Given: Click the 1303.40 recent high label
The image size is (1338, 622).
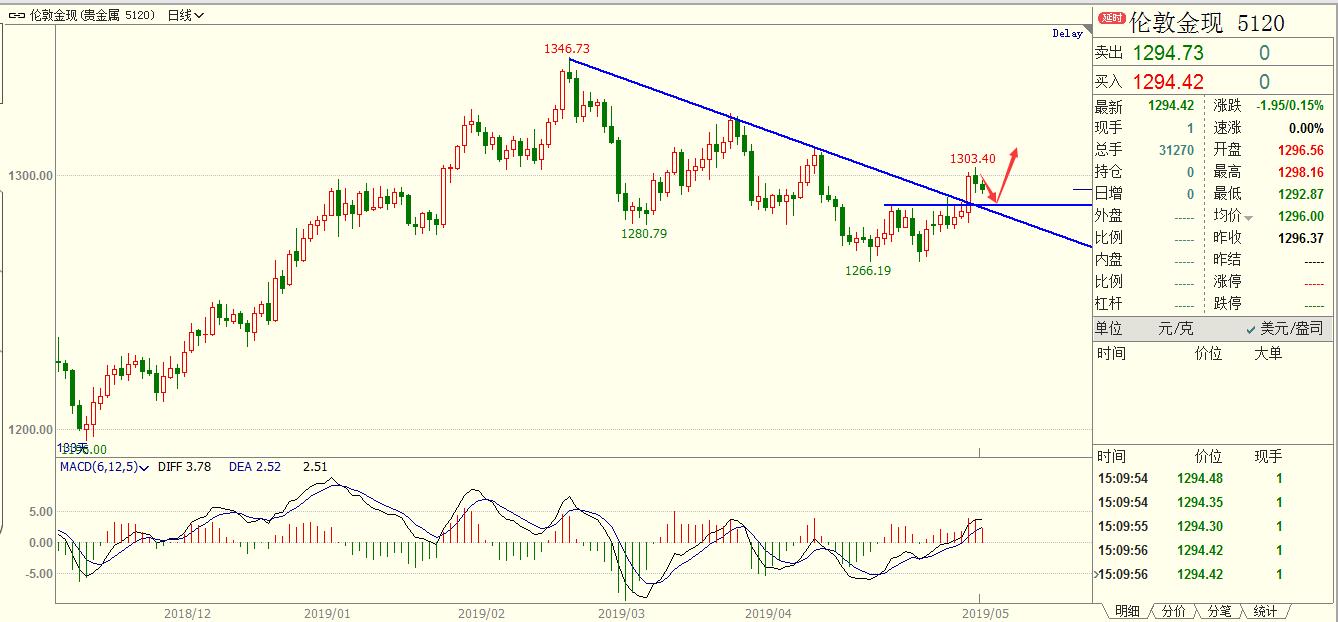Looking at the screenshot, I should [x=971, y=159].
